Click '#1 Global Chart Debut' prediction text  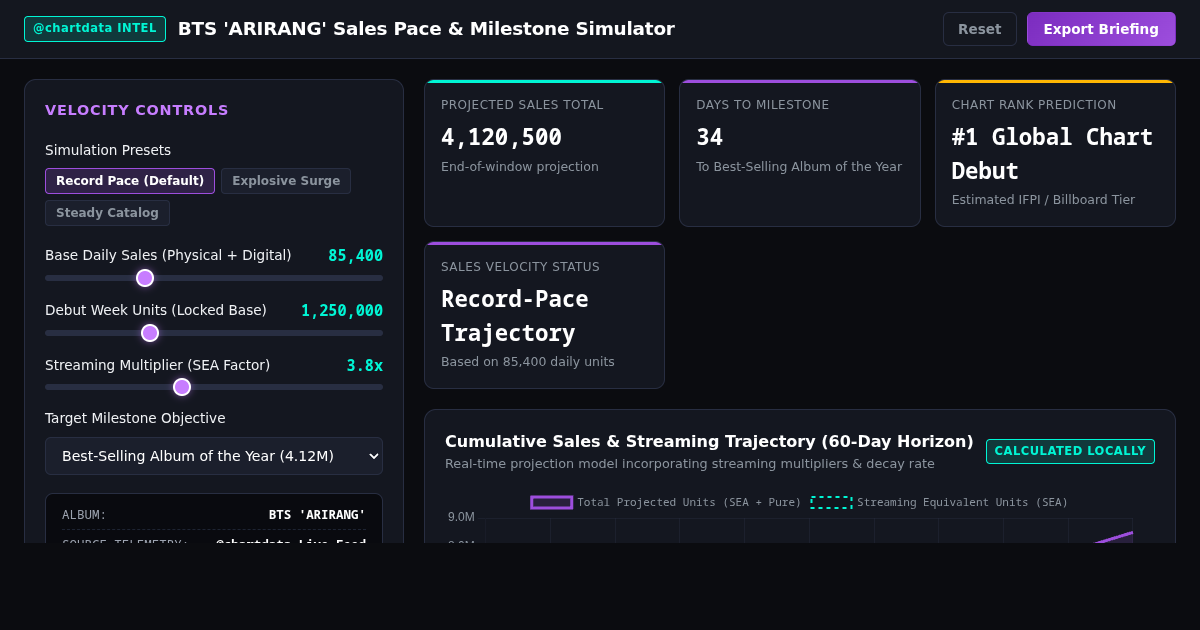pyautogui.click(x=1052, y=154)
